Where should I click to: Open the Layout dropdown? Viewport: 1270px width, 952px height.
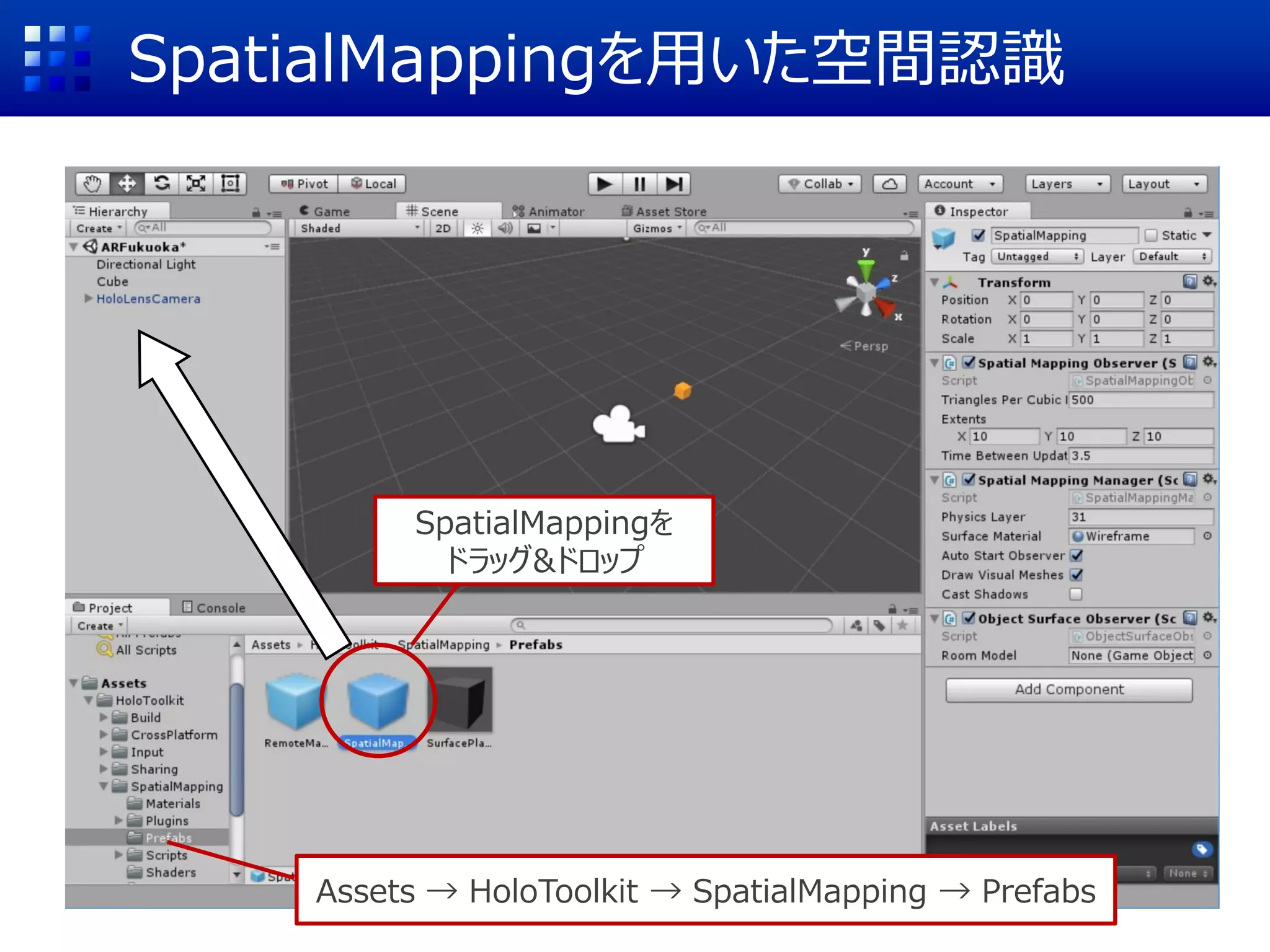1164,184
